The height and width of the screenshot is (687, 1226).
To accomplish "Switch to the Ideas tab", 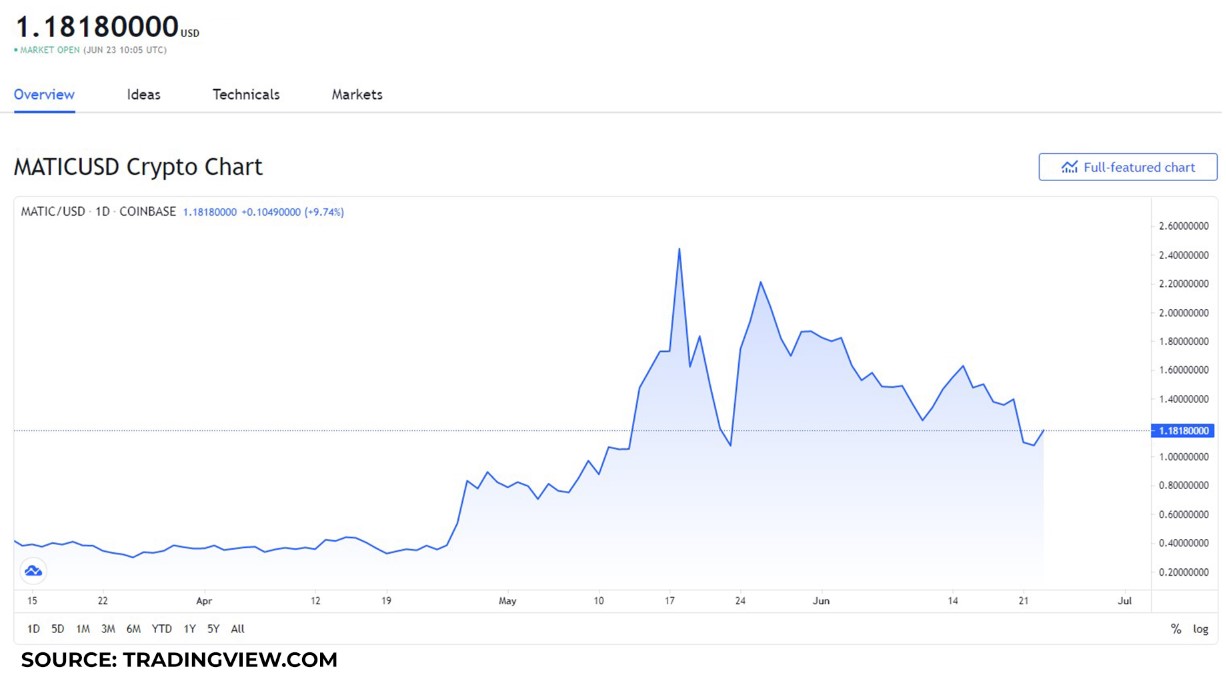I will click(x=144, y=94).
